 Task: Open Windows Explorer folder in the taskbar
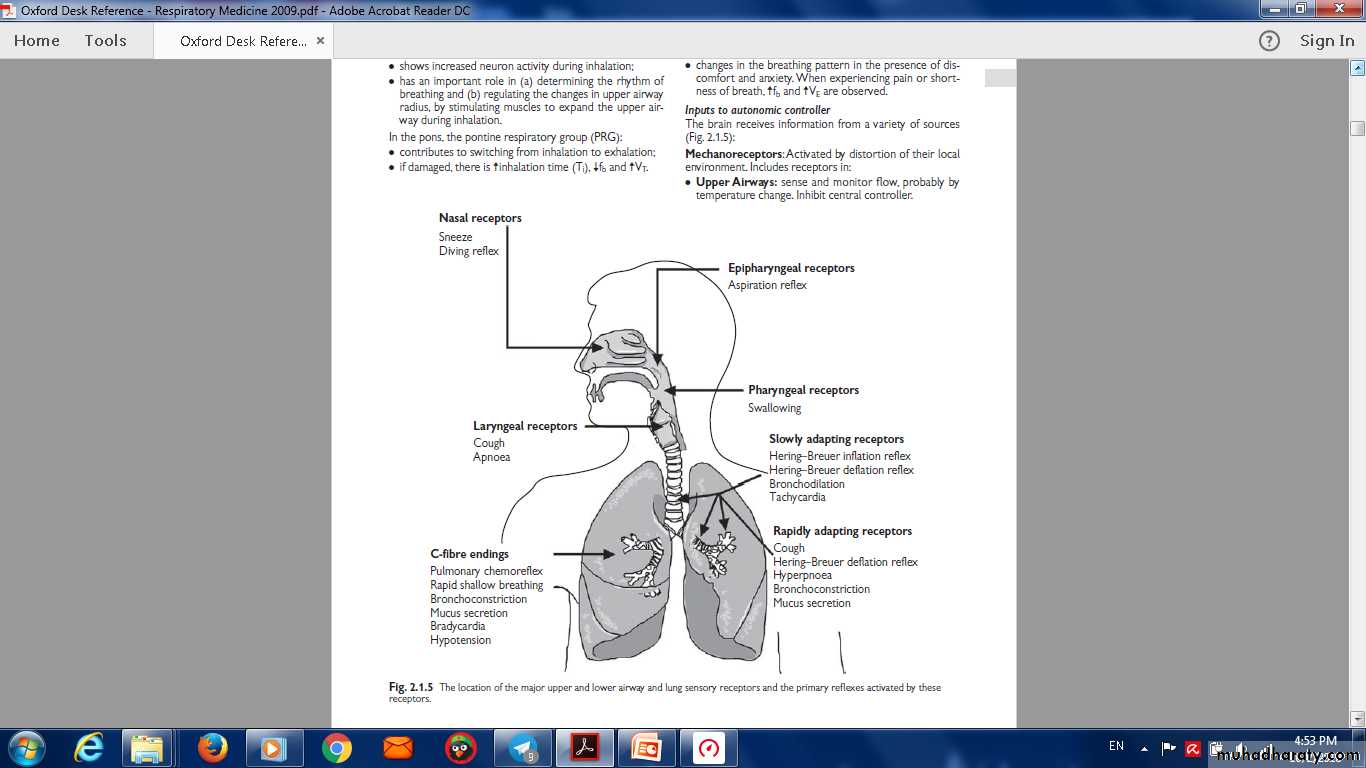click(x=148, y=748)
